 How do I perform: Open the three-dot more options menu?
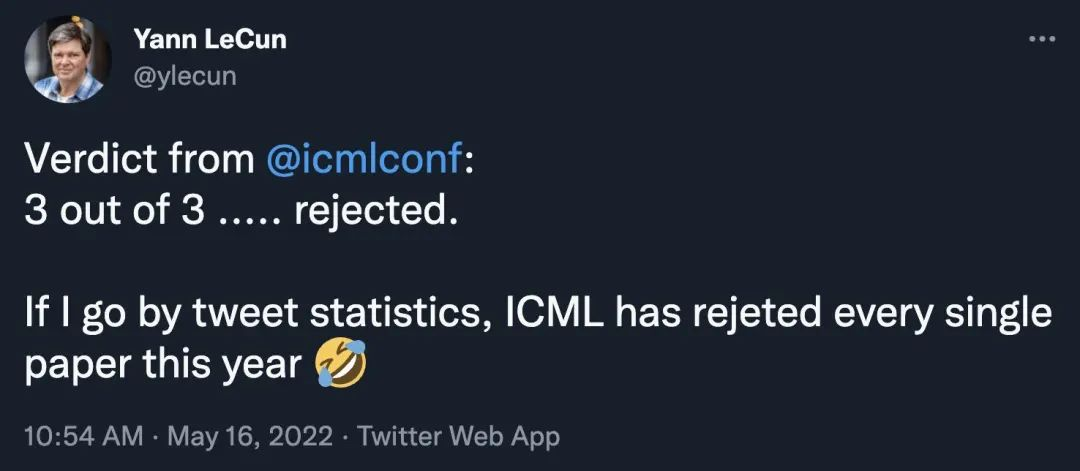[1041, 39]
